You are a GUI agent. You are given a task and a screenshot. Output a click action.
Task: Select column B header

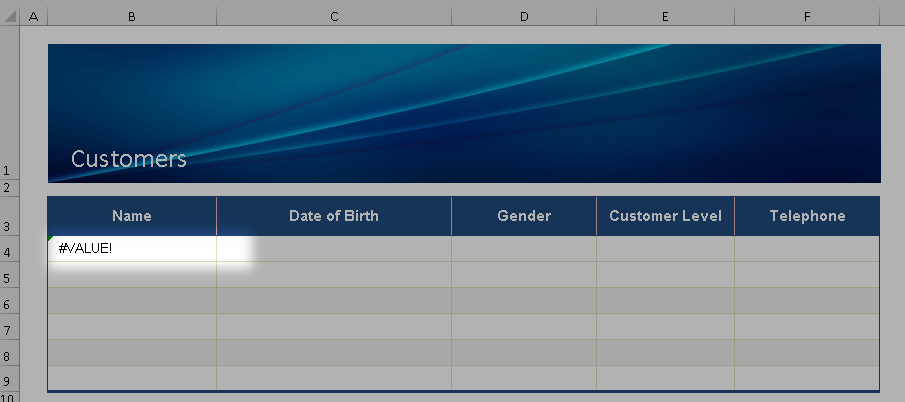pos(131,17)
